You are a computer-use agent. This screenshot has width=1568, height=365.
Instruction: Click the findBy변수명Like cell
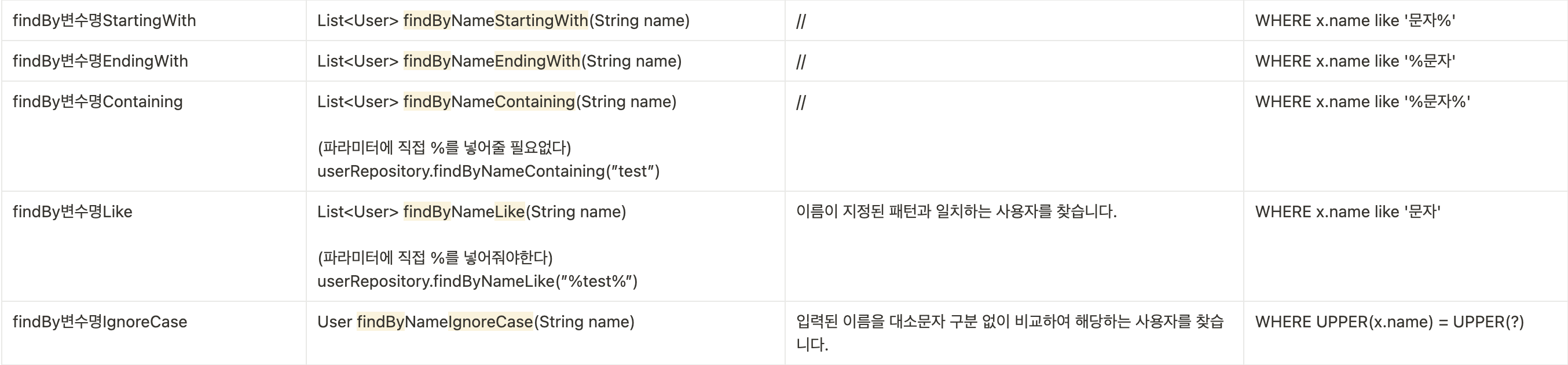tap(153, 246)
